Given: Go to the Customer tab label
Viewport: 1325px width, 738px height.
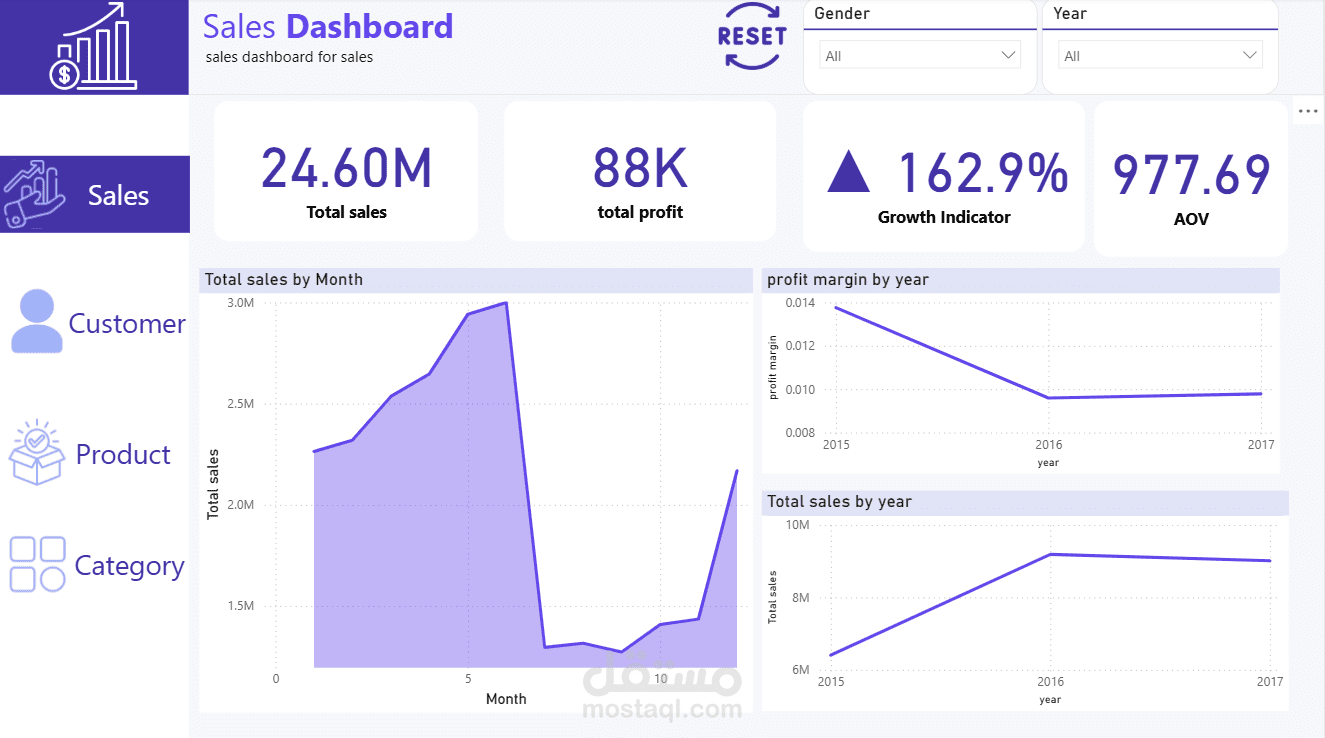Looking at the screenshot, I should click(x=127, y=323).
